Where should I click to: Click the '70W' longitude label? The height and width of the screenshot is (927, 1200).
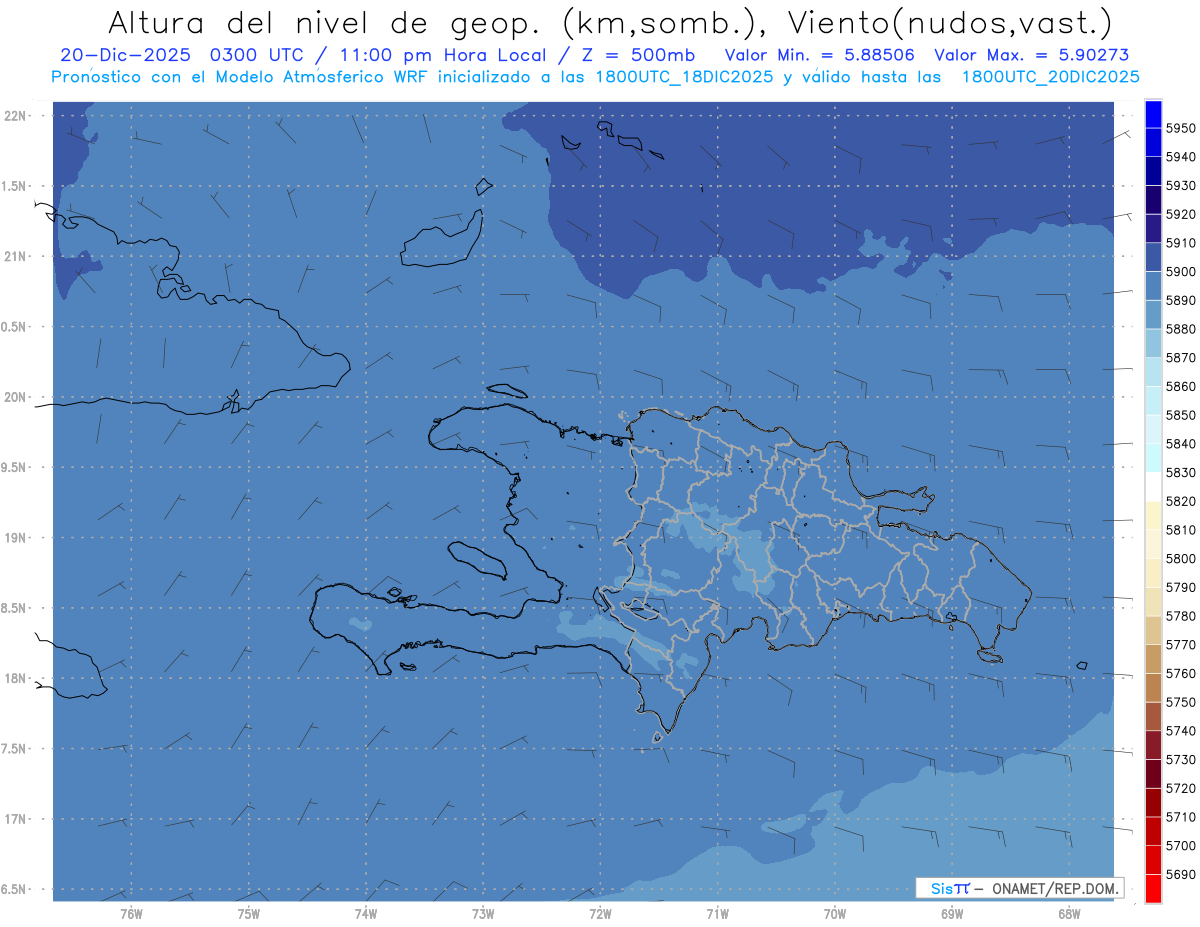click(835, 914)
